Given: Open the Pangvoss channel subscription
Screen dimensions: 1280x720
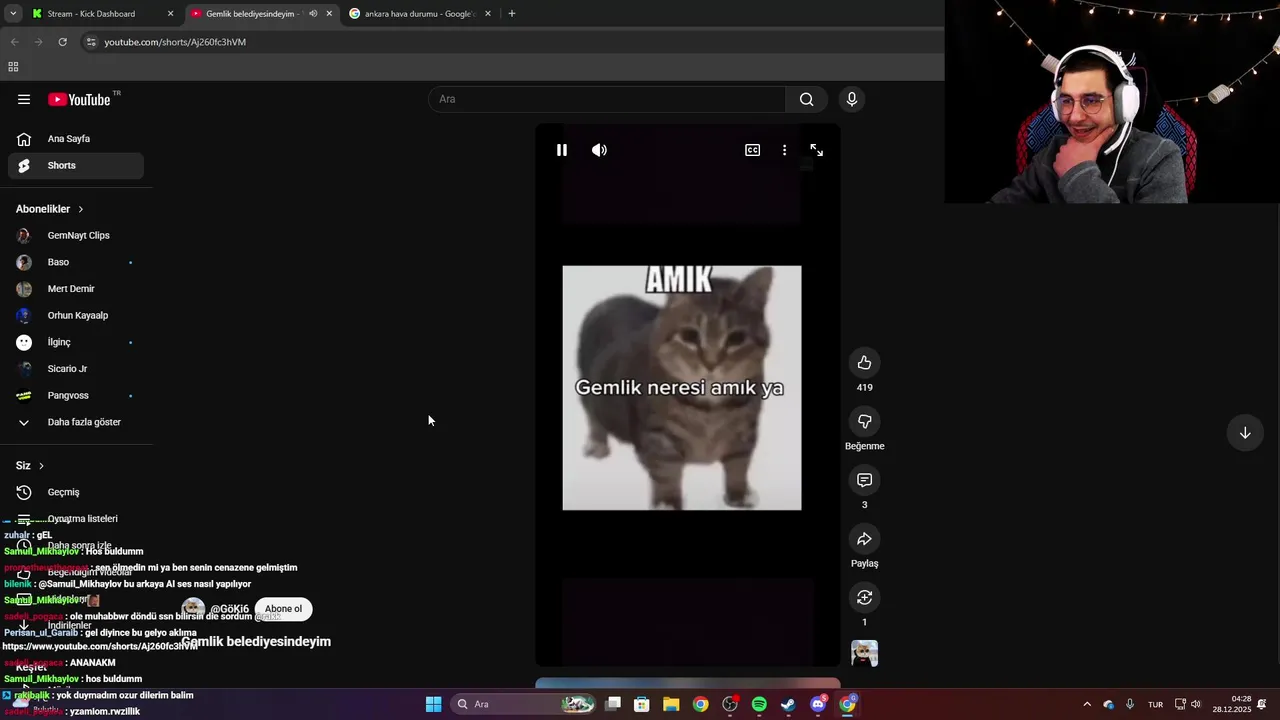Looking at the screenshot, I should click(76, 396).
